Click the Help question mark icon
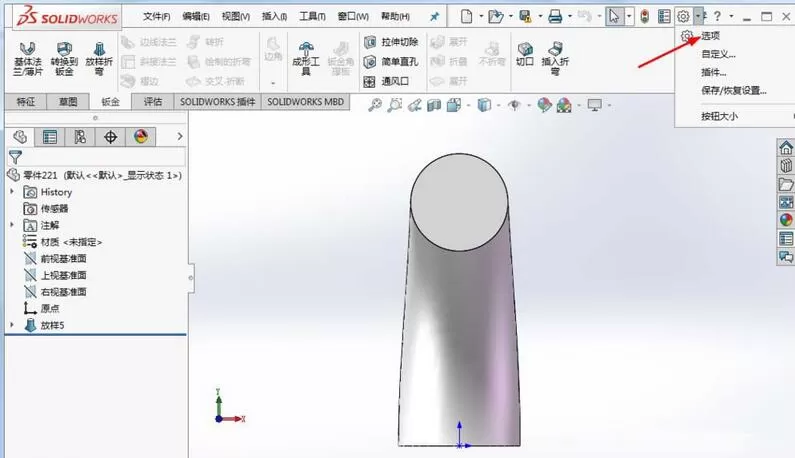Screen dimensions: 795x458 click(x=717, y=17)
